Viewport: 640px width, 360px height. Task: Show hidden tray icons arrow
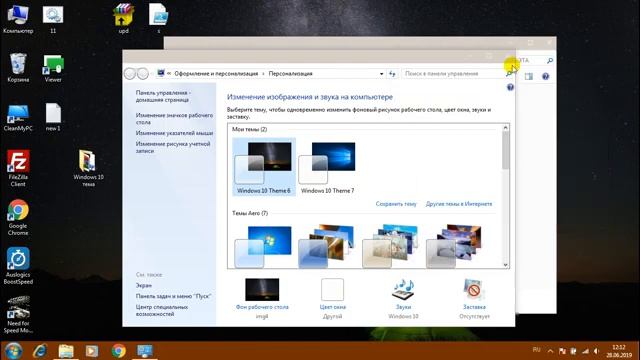pos(550,351)
